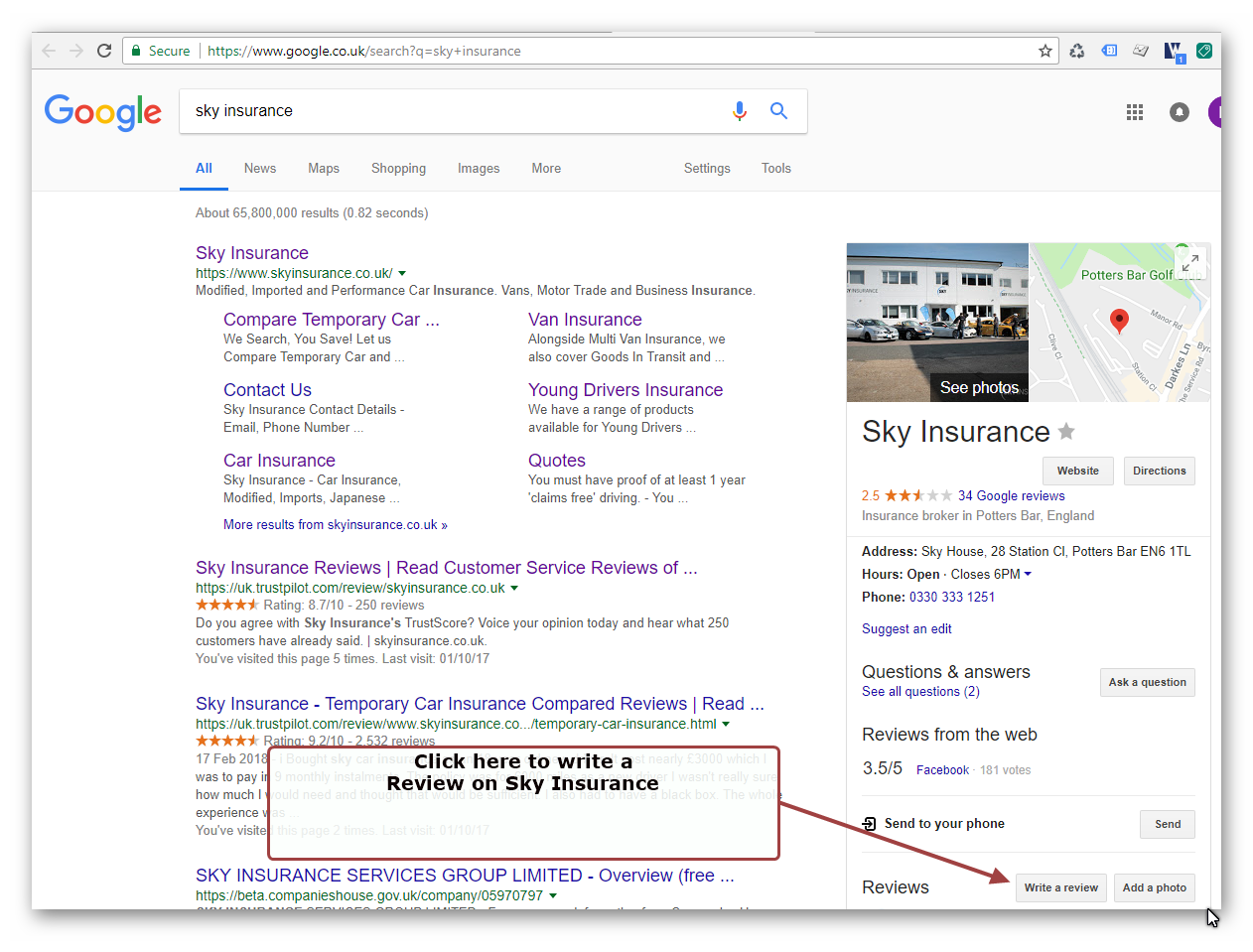Expand opening hours next to Closes 6PM
The height and width of the screenshot is (952, 1253).
point(1028,574)
